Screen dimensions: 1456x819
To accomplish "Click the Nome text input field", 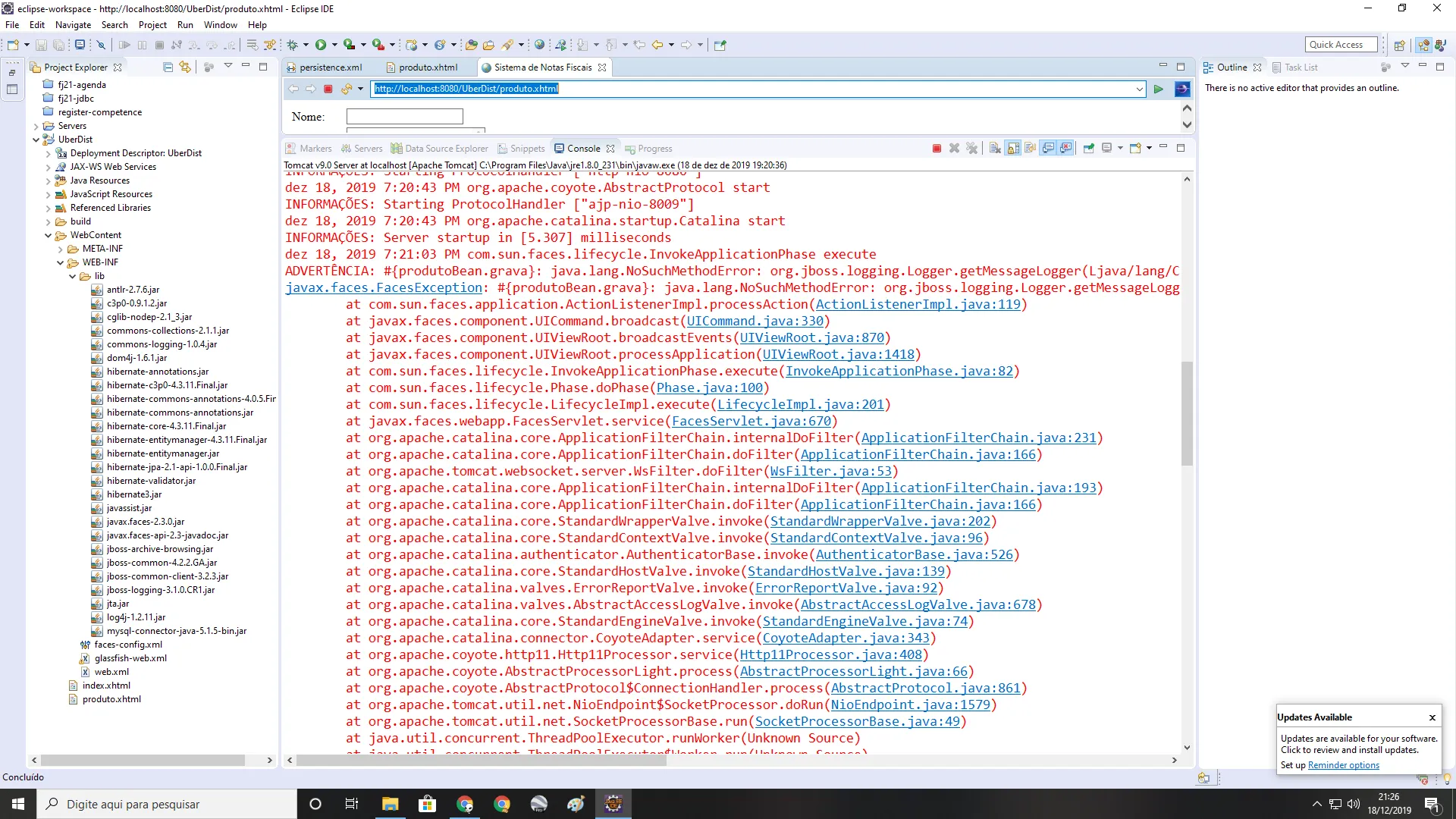I will 404,117.
